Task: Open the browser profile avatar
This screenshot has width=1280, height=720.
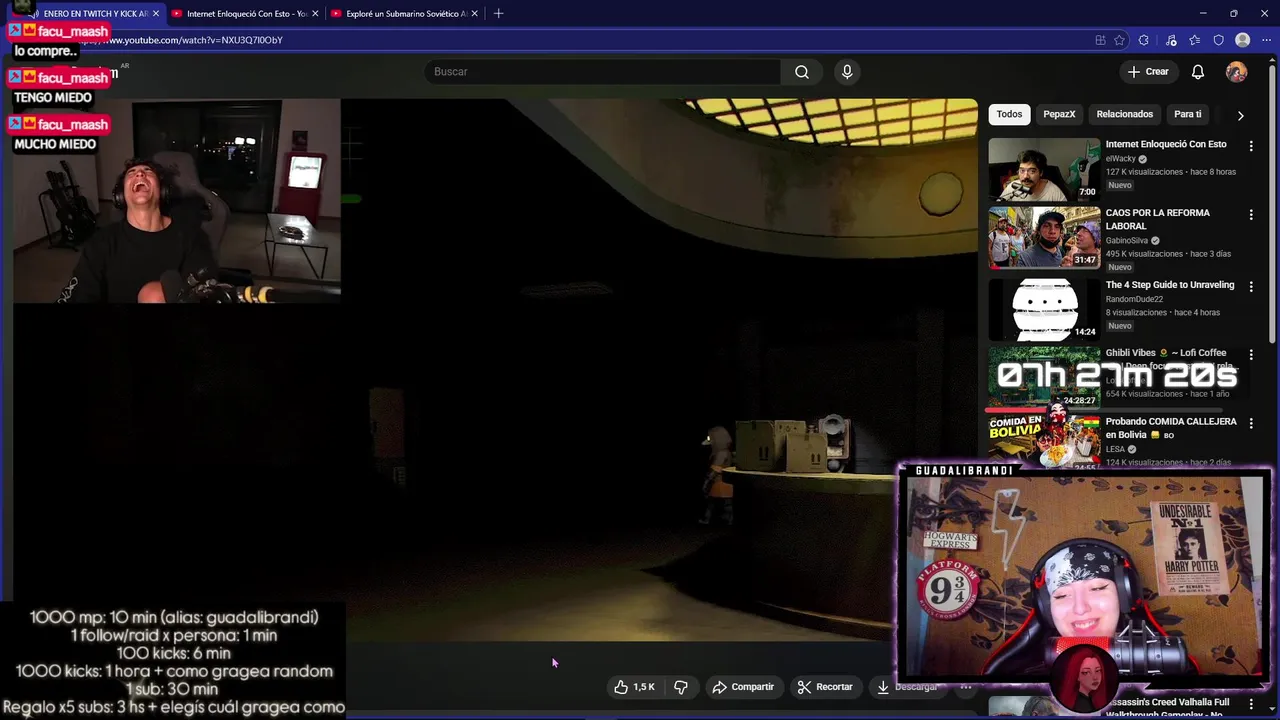Action: 1243,40
